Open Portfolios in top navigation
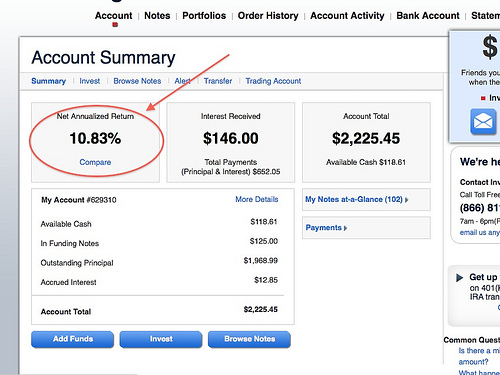 [204, 16]
